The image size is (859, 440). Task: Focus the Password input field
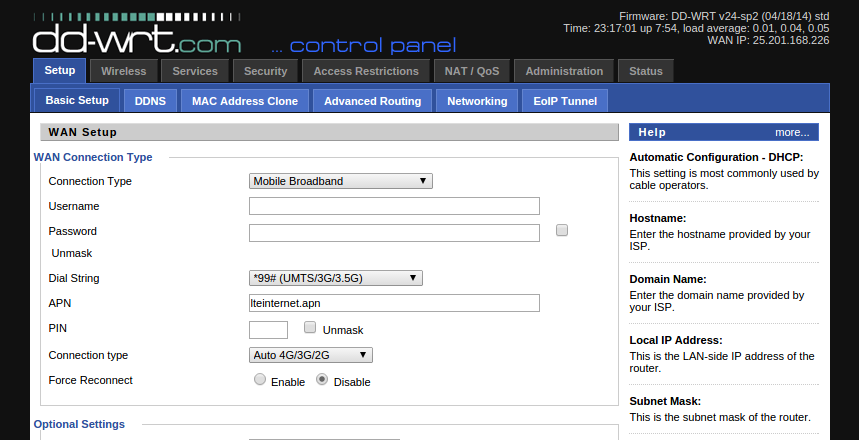394,233
